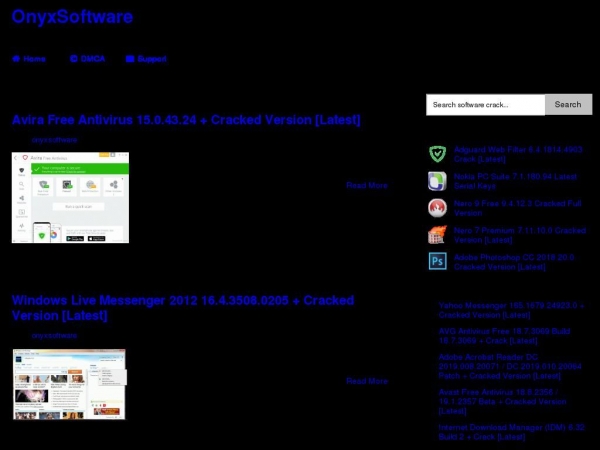Open the Windows Live Messenger 2012 article title
The height and width of the screenshot is (450, 600).
(183, 308)
